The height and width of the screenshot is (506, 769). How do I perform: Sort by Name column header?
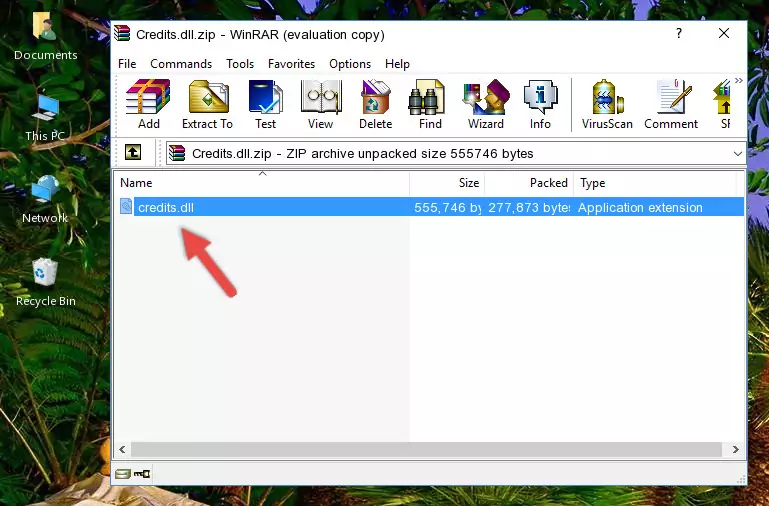pos(262,183)
